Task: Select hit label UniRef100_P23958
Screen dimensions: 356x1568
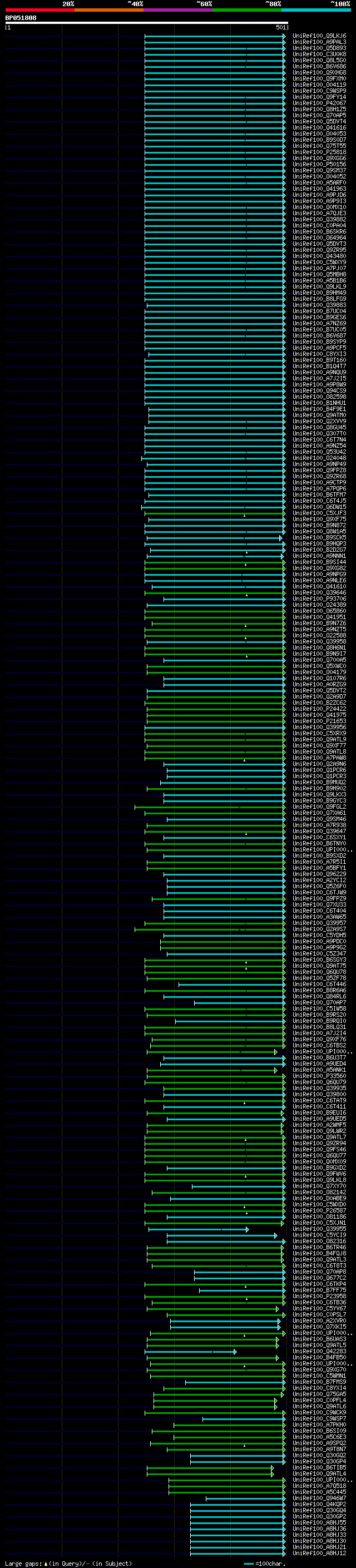Action: coord(319,1296)
